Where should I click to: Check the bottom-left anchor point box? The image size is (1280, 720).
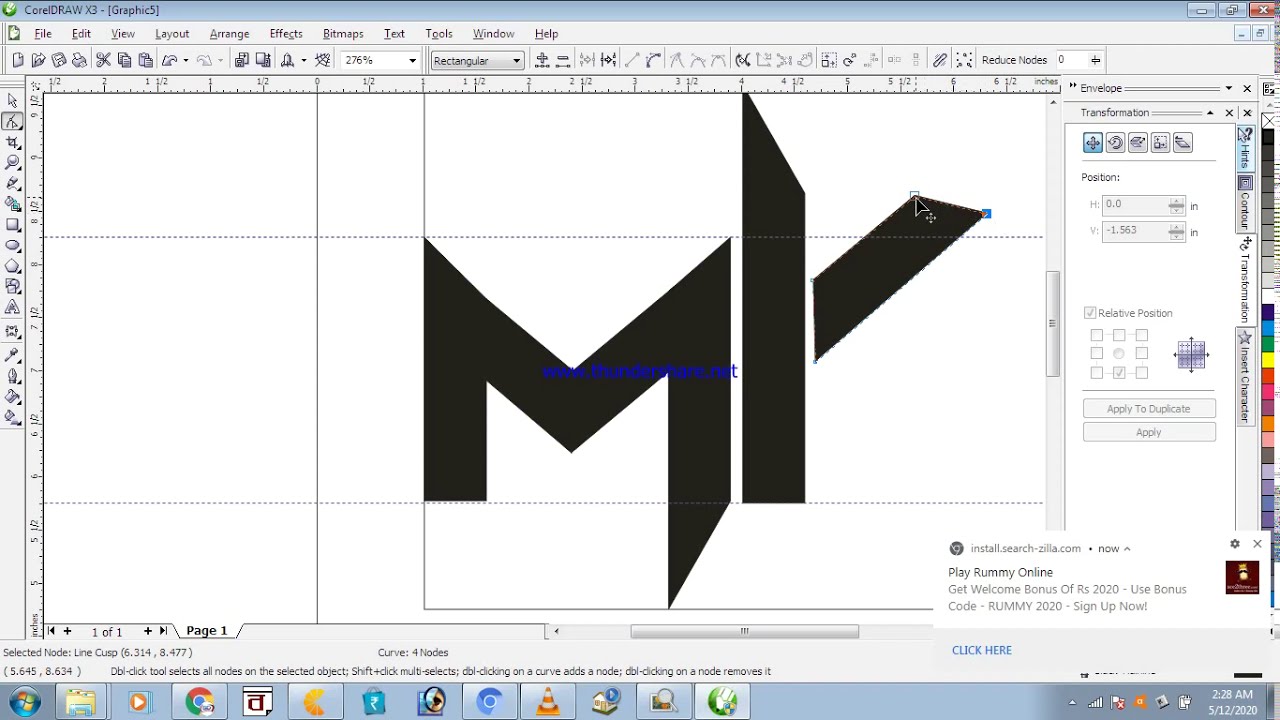pyautogui.click(x=1097, y=373)
